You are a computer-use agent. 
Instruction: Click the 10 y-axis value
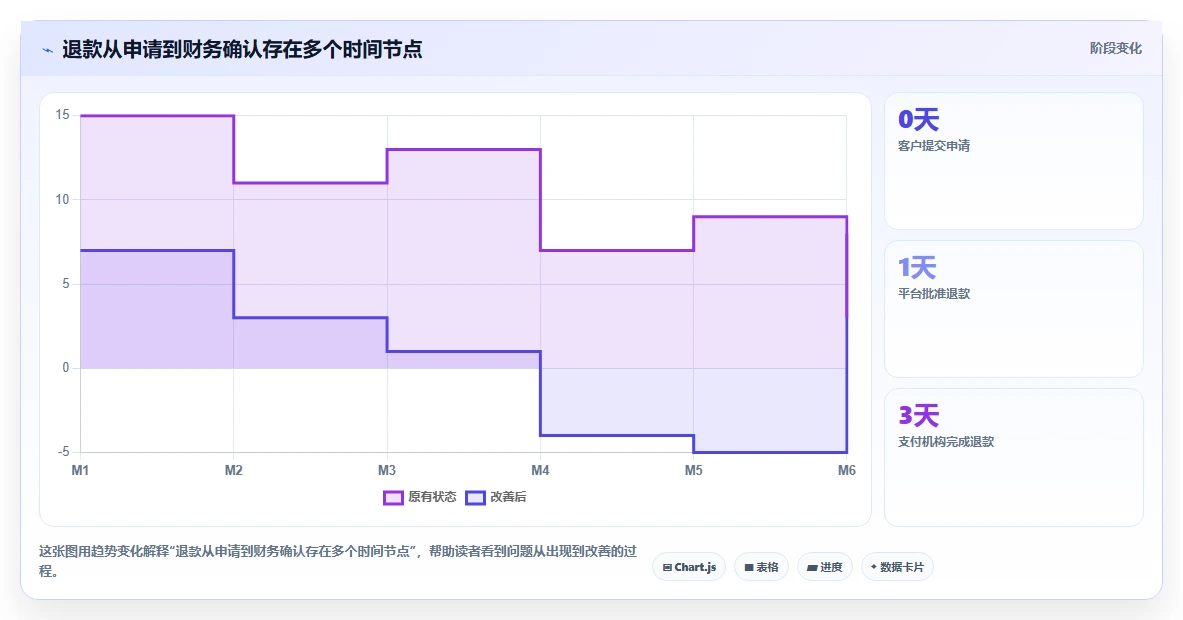[62, 199]
